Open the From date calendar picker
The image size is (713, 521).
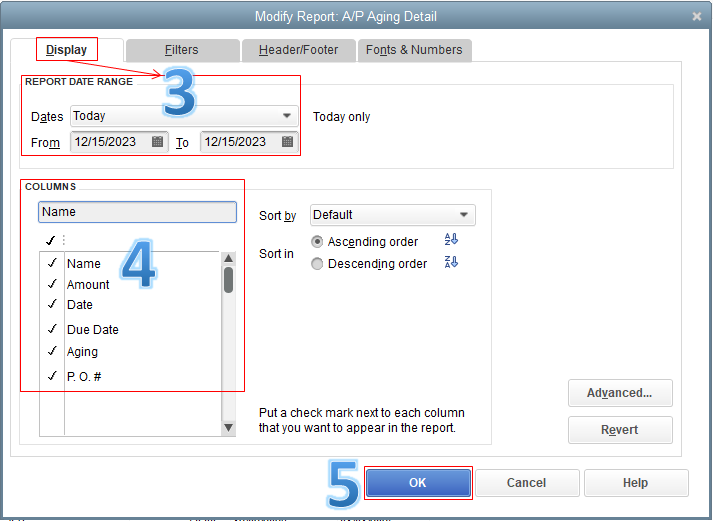[157, 142]
